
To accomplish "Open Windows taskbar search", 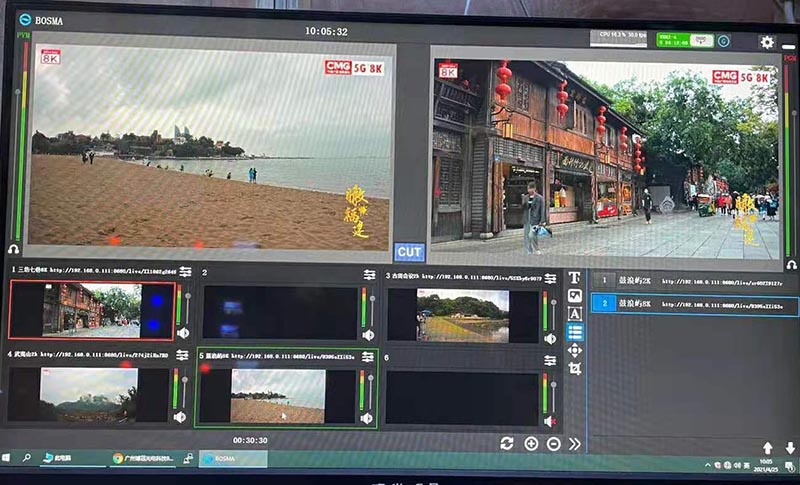I will pyautogui.click(x=27, y=457).
